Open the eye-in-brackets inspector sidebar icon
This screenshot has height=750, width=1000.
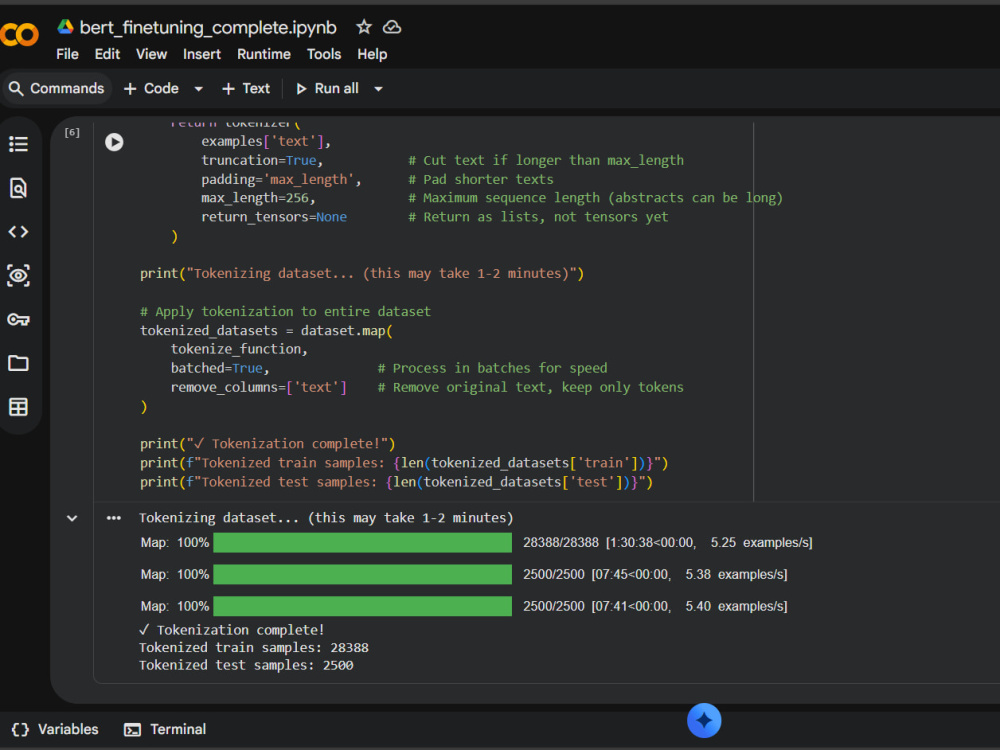pos(18,276)
